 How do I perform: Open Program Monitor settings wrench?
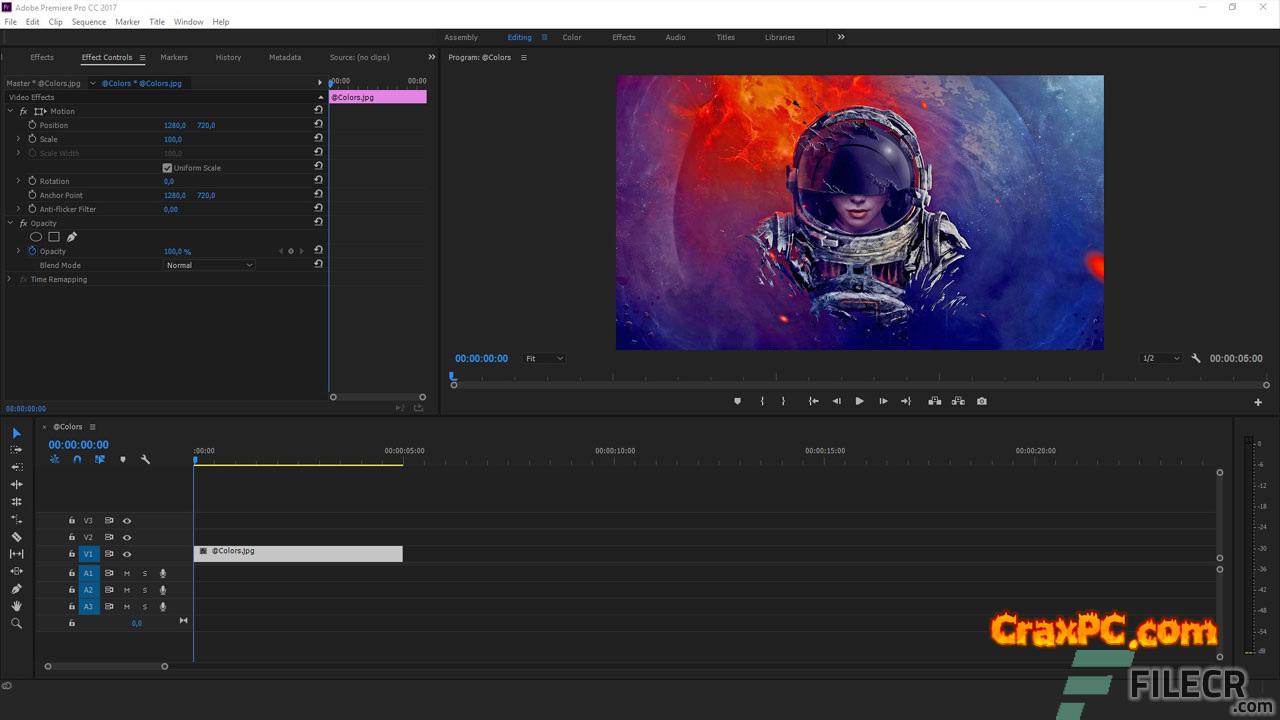pos(1195,358)
